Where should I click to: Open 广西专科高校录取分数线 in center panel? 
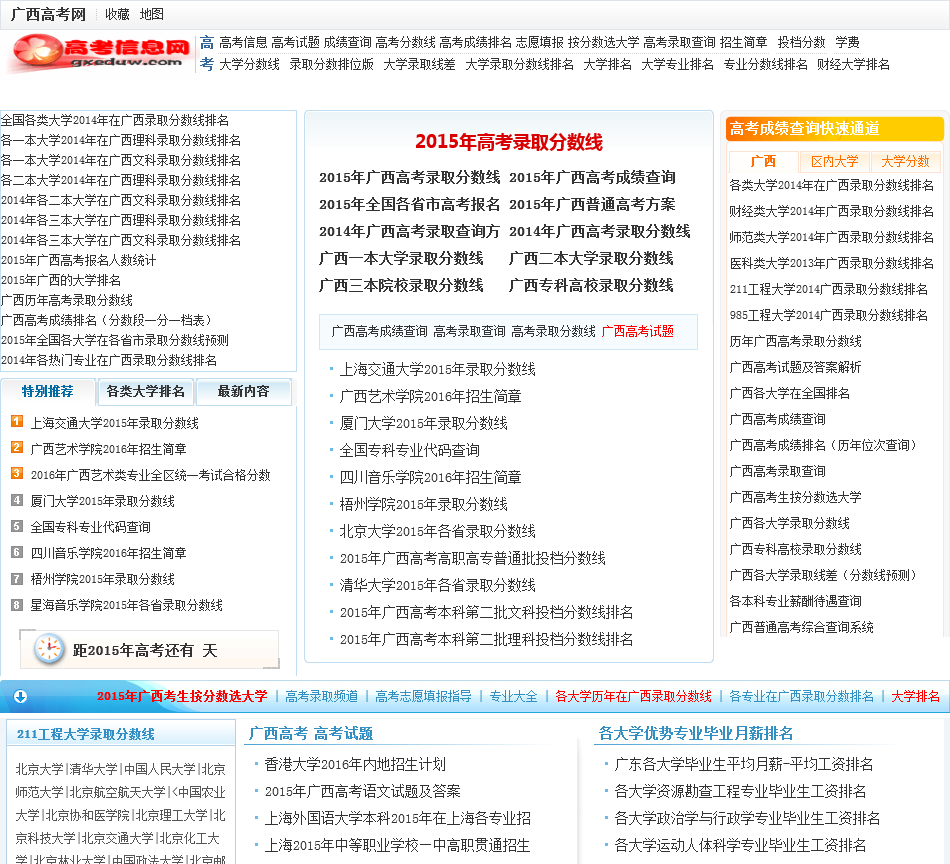(x=591, y=285)
